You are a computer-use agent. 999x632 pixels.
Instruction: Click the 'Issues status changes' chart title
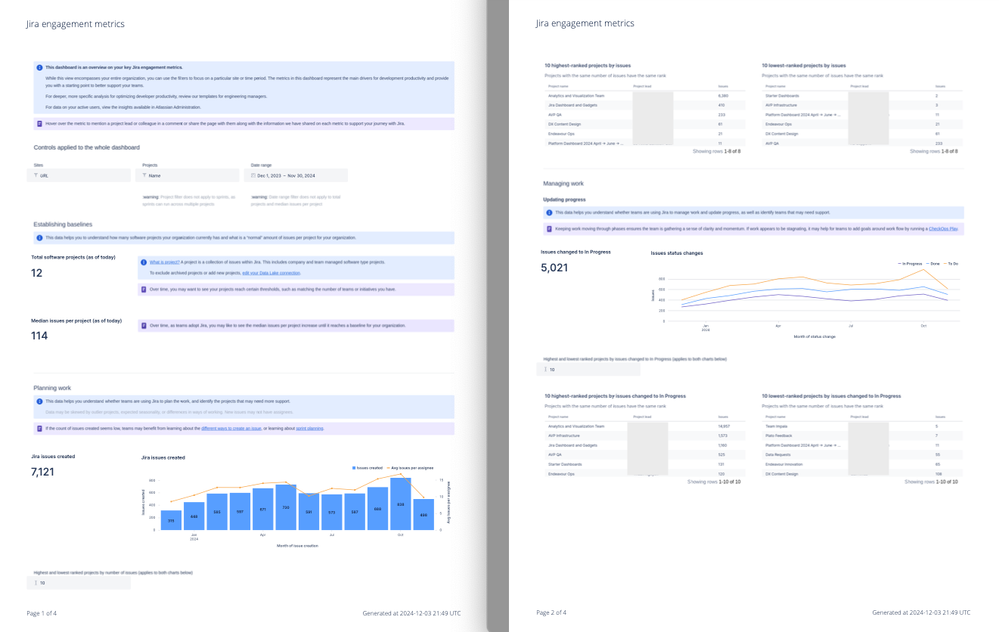[677, 253]
